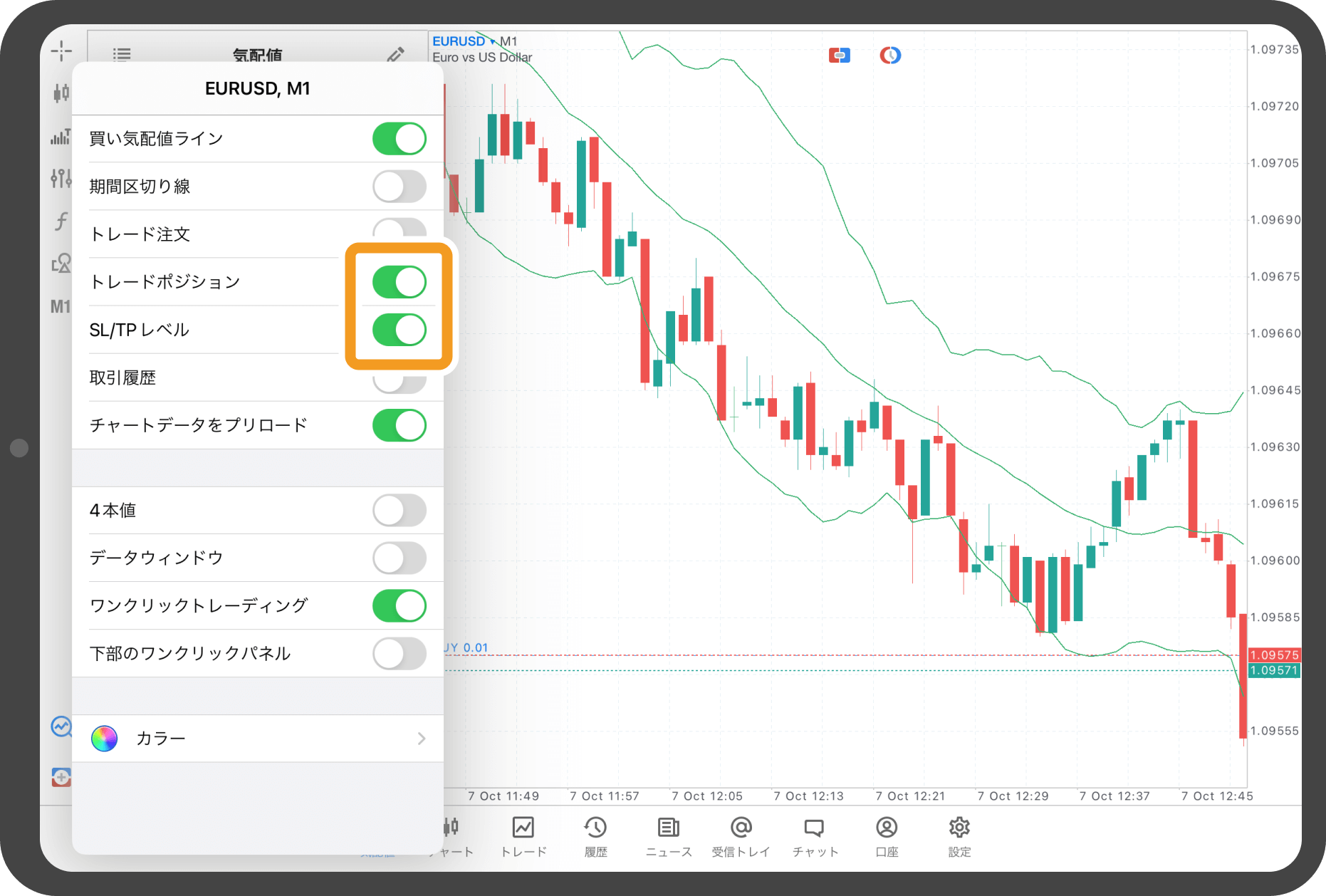The image size is (1326, 896).
Task: Click the pencil edit icon
Action: [395, 54]
